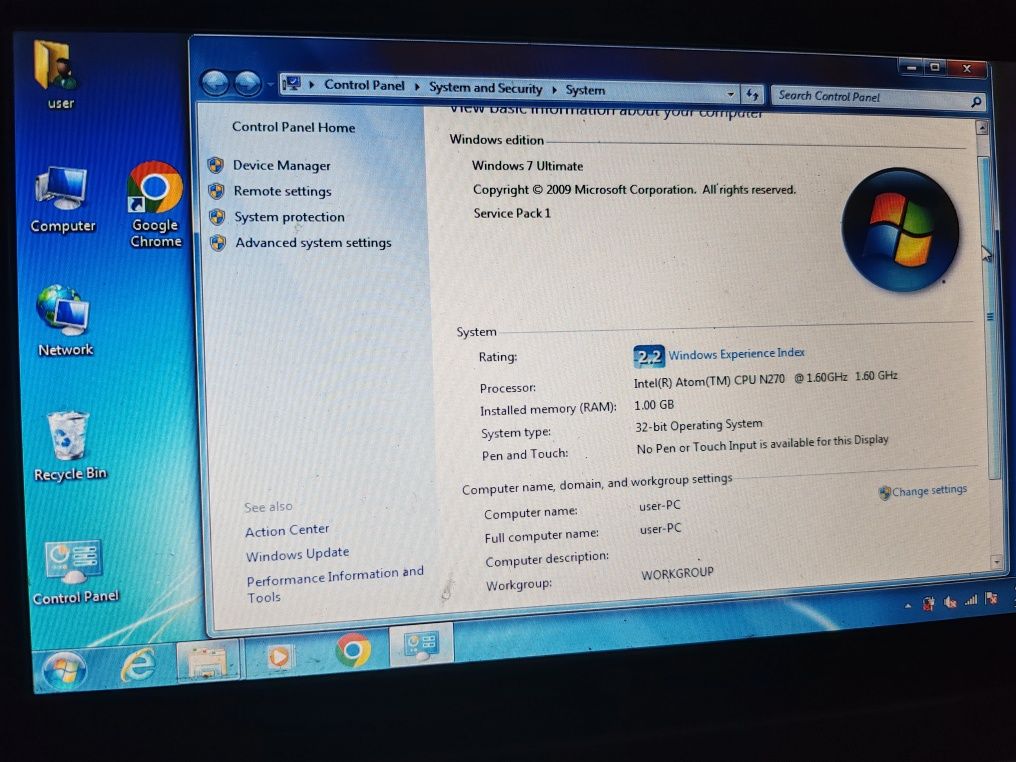Click the 2.2 rating score badge
This screenshot has width=1016, height=762.
point(649,356)
